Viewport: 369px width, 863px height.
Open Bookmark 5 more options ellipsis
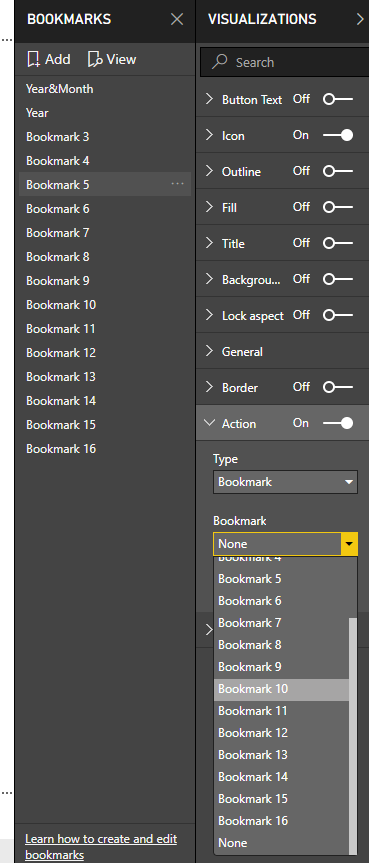177,184
